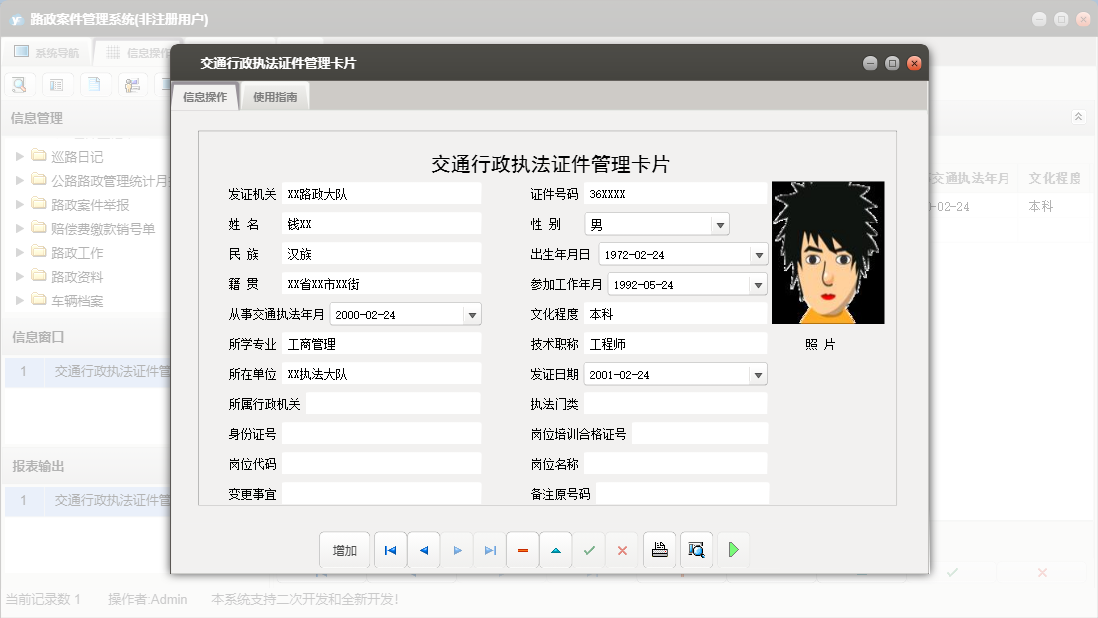Open 出生年月日 date dropdown
This screenshot has width=1098, height=618.
tap(759, 255)
